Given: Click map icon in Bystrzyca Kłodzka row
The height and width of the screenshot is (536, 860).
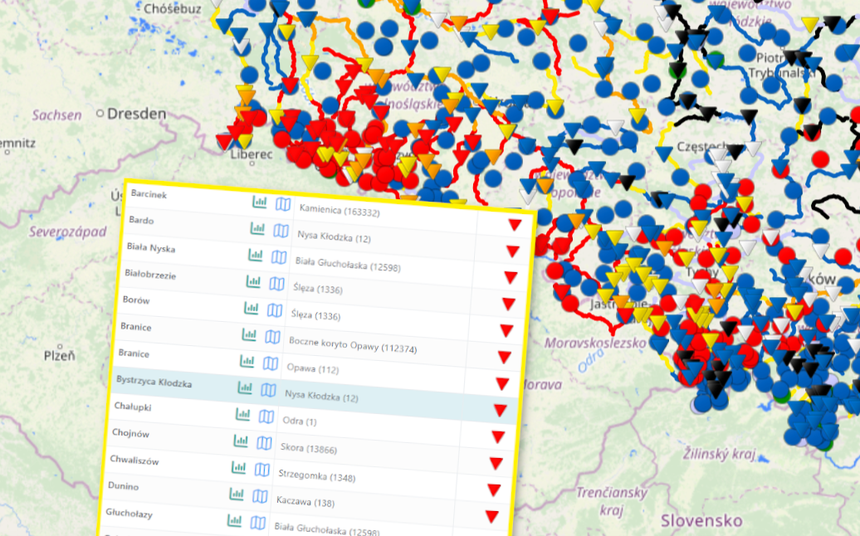Looking at the screenshot, I should point(268,390).
